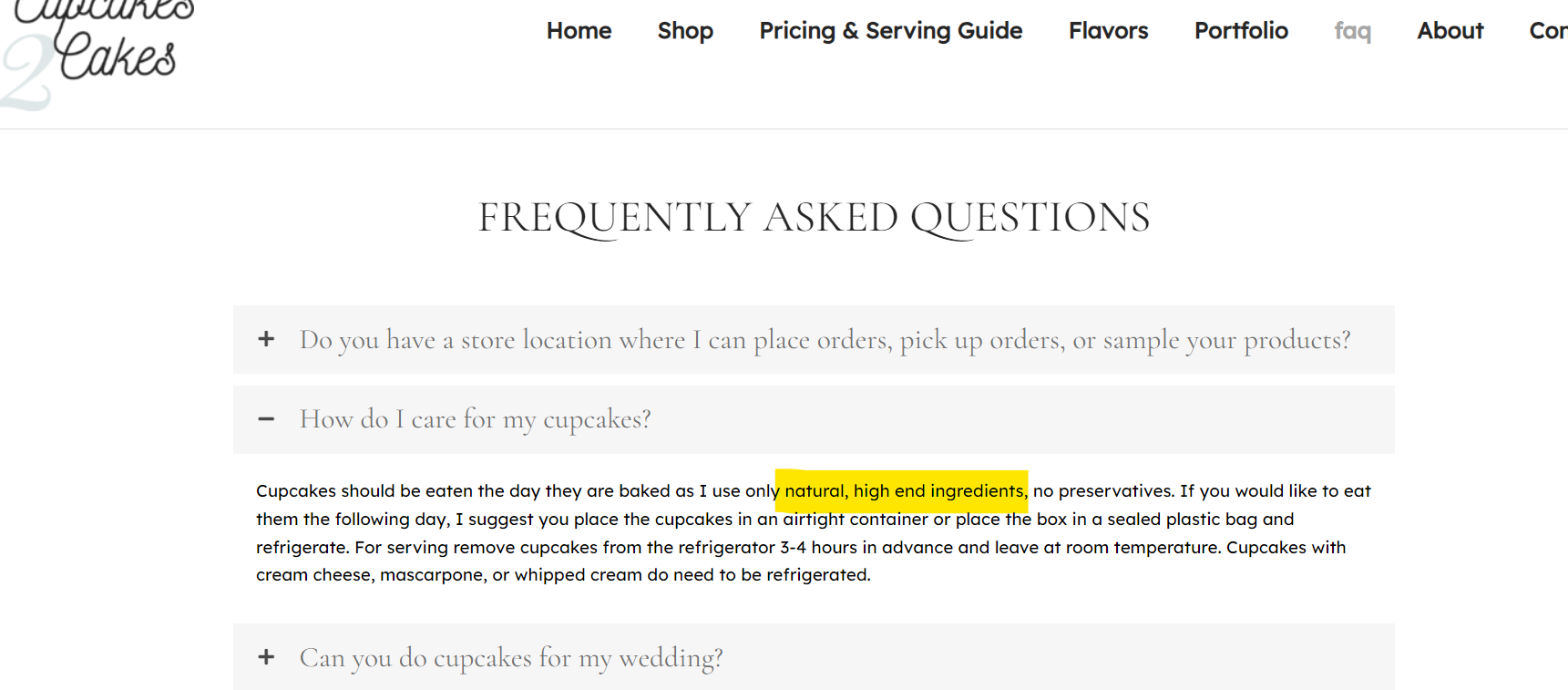Open Pricing & Serving Guide
Image resolution: width=1568 pixels, height=690 pixels.
tap(890, 31)
